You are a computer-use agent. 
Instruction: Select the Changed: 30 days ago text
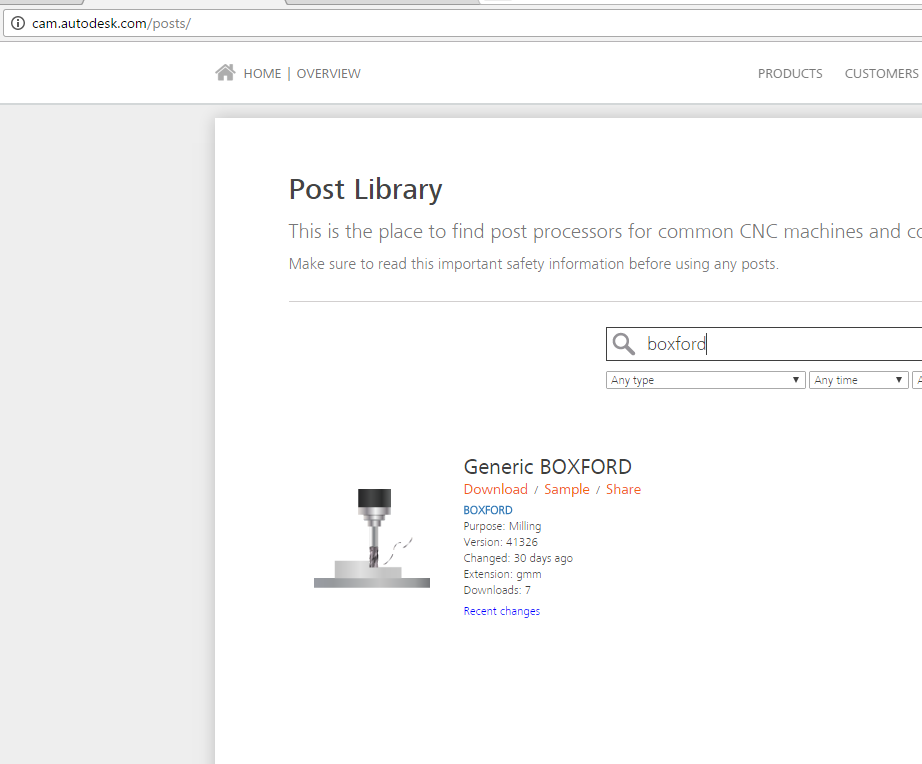[518, 558]
